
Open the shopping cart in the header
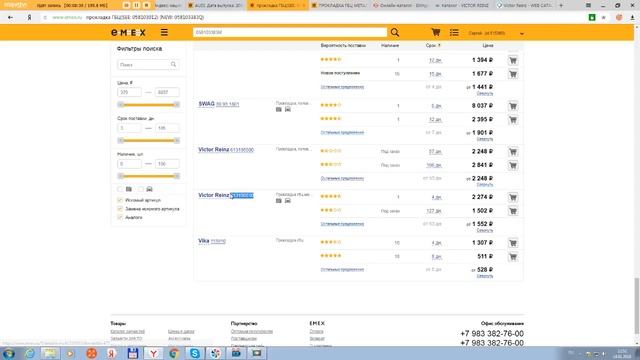pos(436,32)
